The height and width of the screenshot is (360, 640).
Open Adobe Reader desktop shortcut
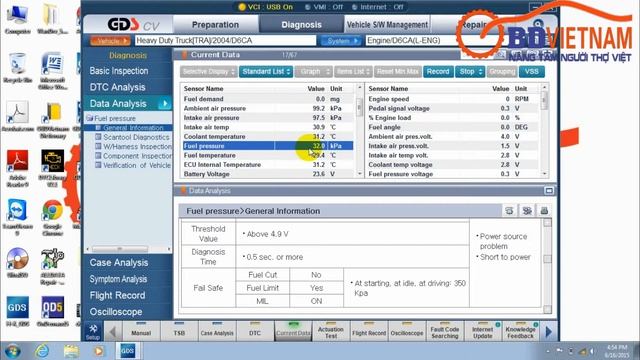coord(17,168)
